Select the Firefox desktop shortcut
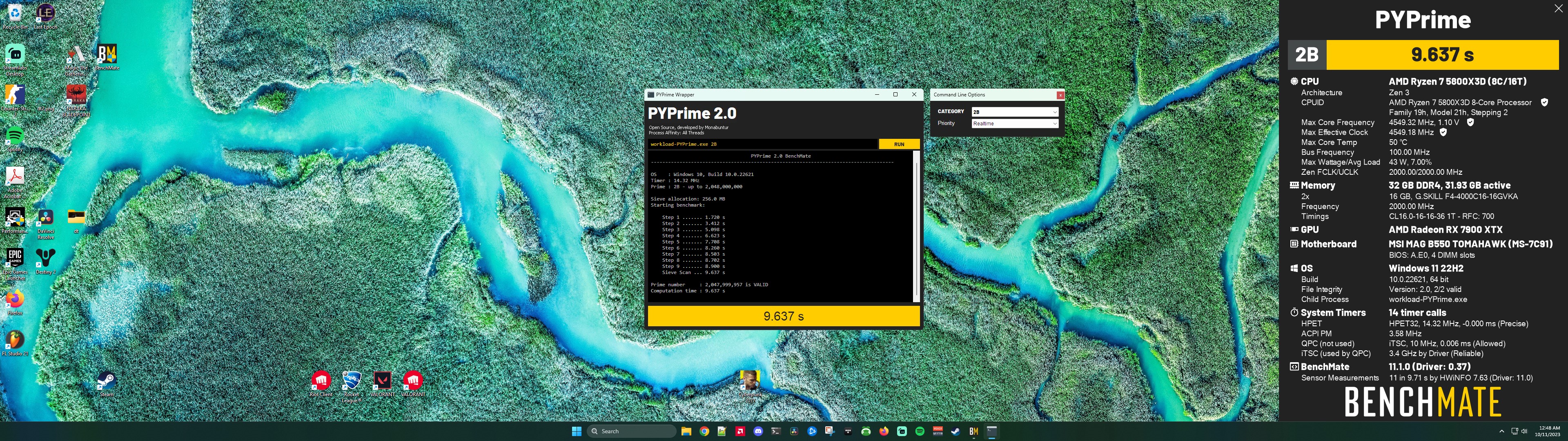 [x=15, y=302]
